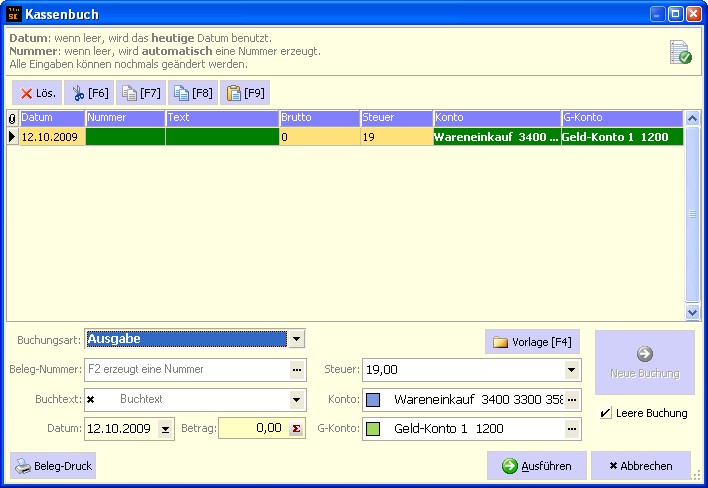
Task: Click the document checkmark icon at top right
Action: (680, 53)
